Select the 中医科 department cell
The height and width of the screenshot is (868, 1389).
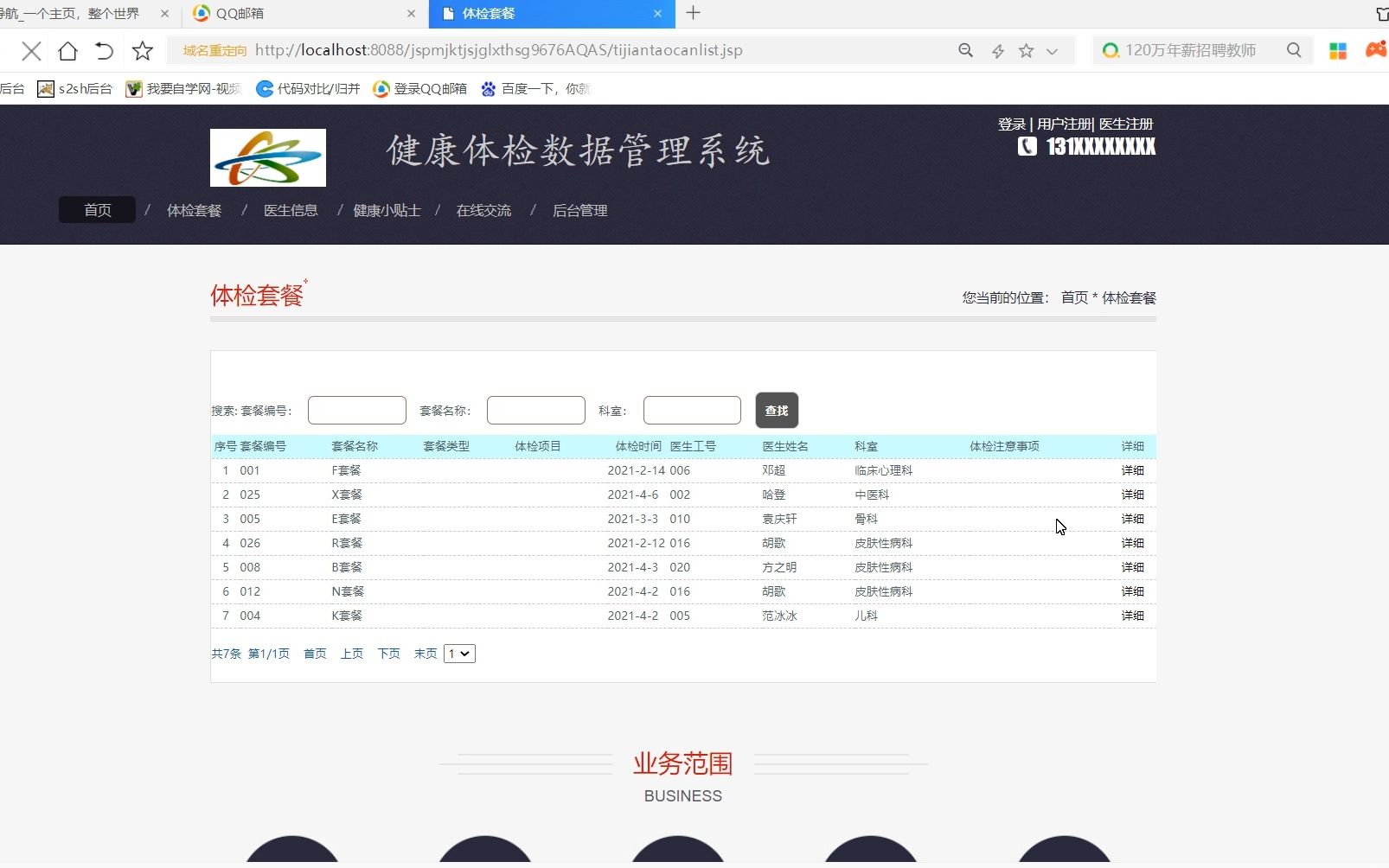pos(872,495)
